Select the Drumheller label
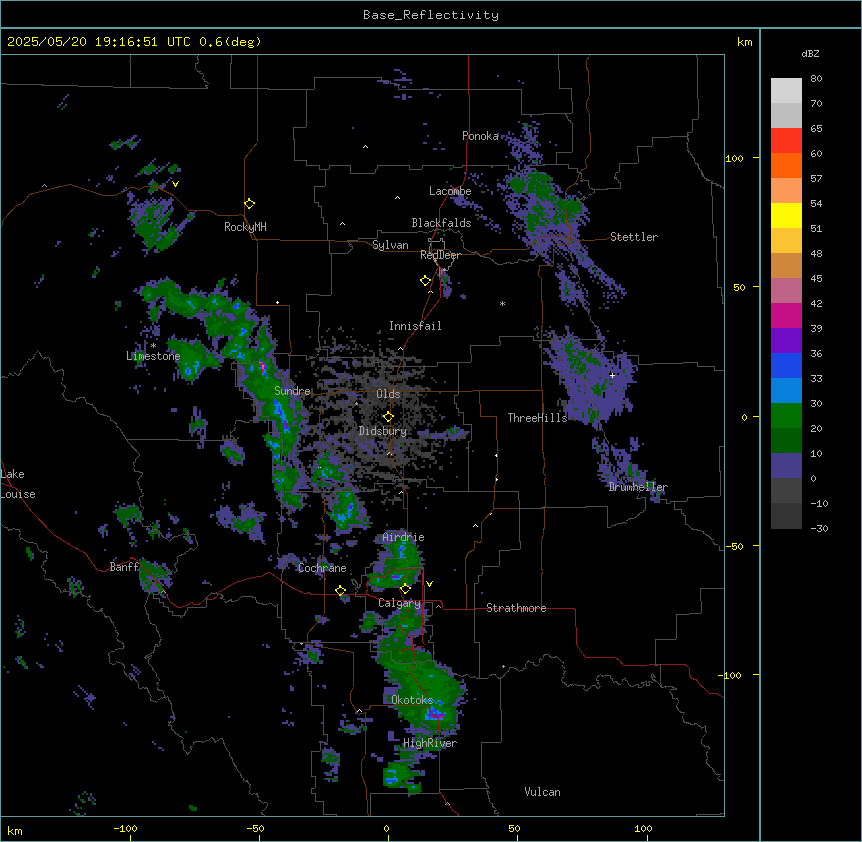 click(x=638, y=487)
